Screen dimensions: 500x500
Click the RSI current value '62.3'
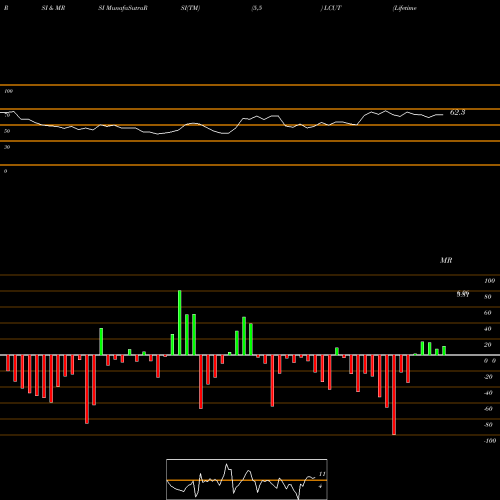457,113
